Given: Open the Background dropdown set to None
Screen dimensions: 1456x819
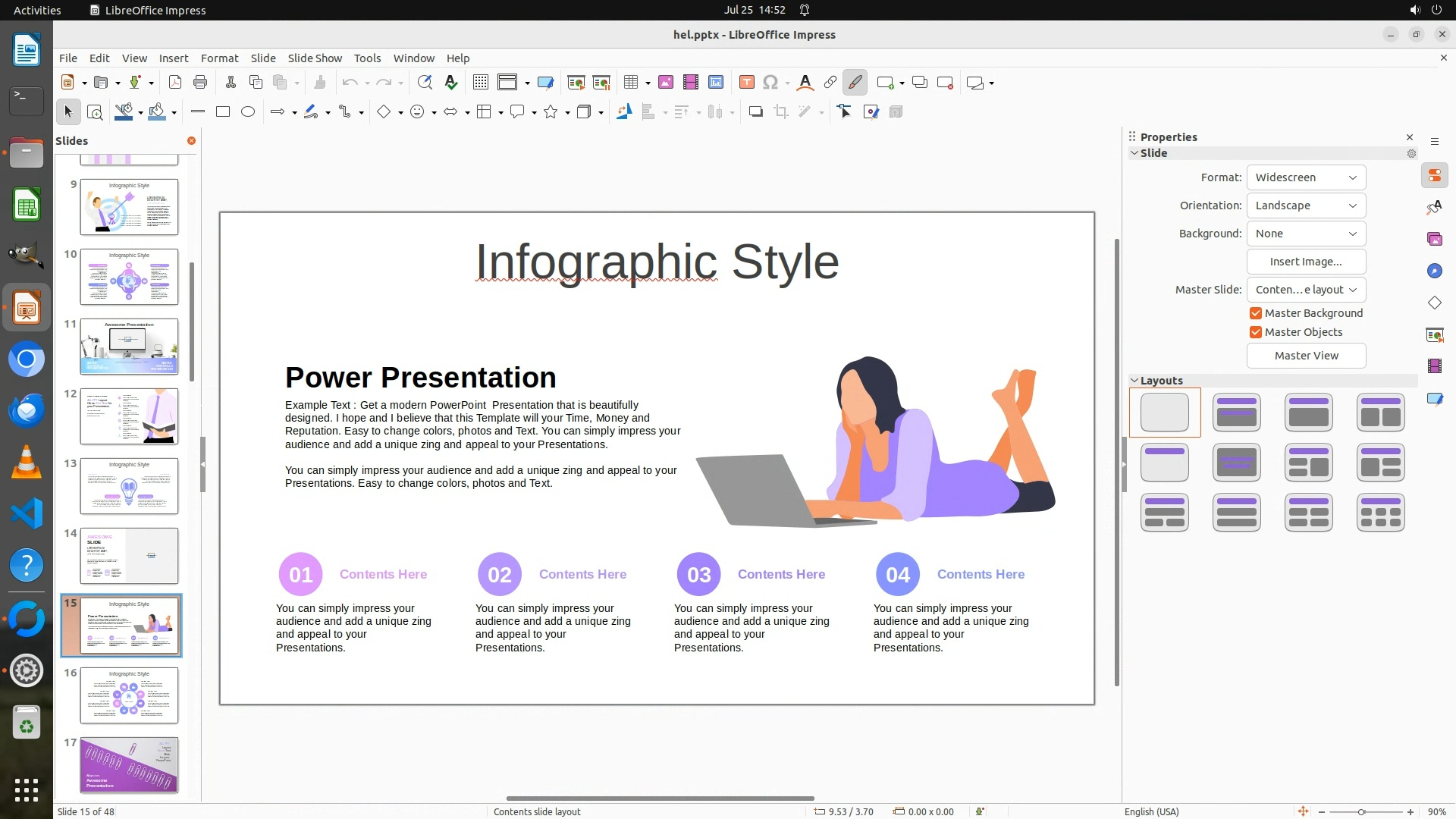Looking at the screenshot, I should point(1306,234).
